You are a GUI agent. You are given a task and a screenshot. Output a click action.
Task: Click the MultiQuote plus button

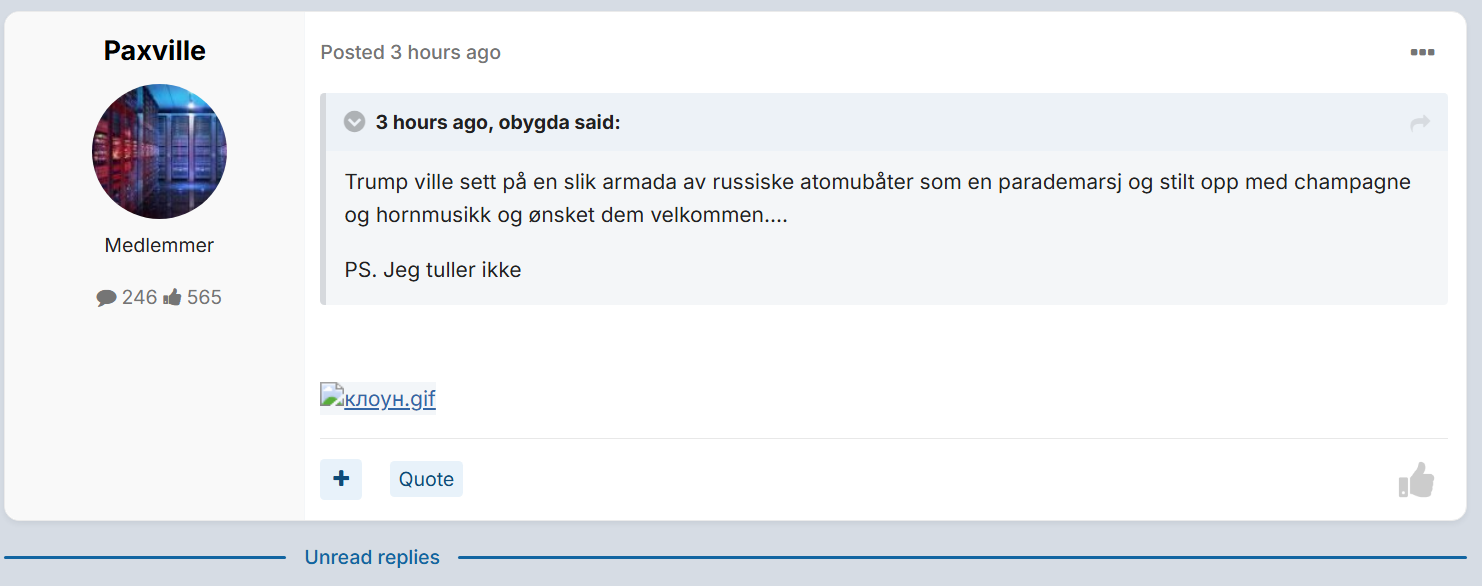(x=341, y=479)
